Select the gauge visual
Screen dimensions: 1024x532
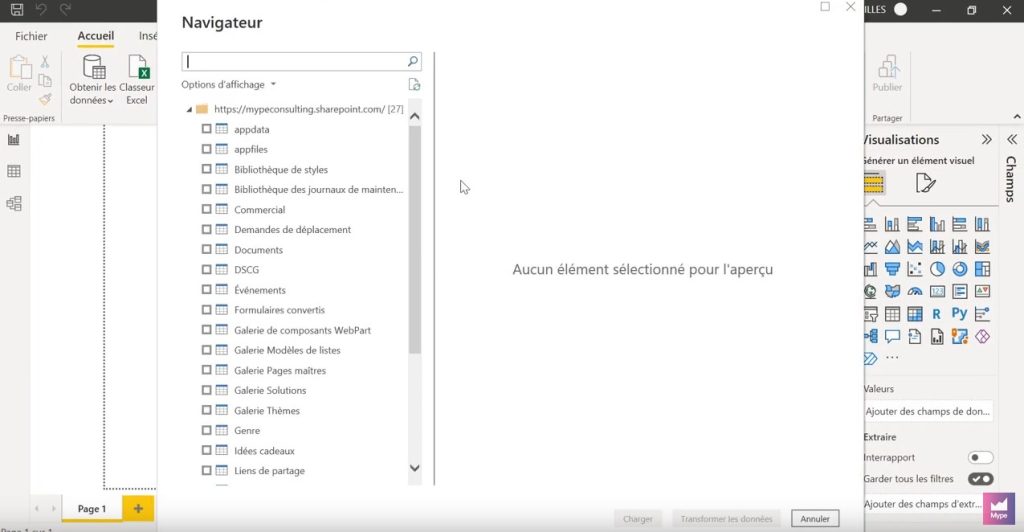pos(915,291)
